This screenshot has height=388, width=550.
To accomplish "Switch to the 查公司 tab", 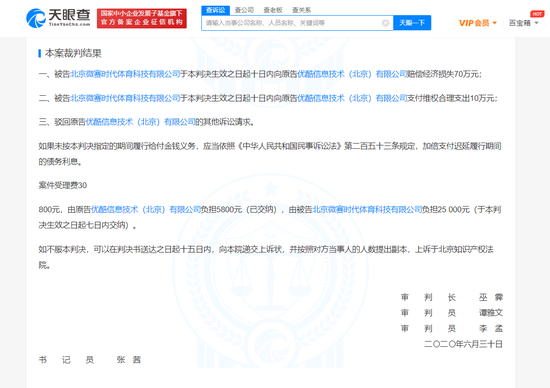I will [x=244, y=10].
